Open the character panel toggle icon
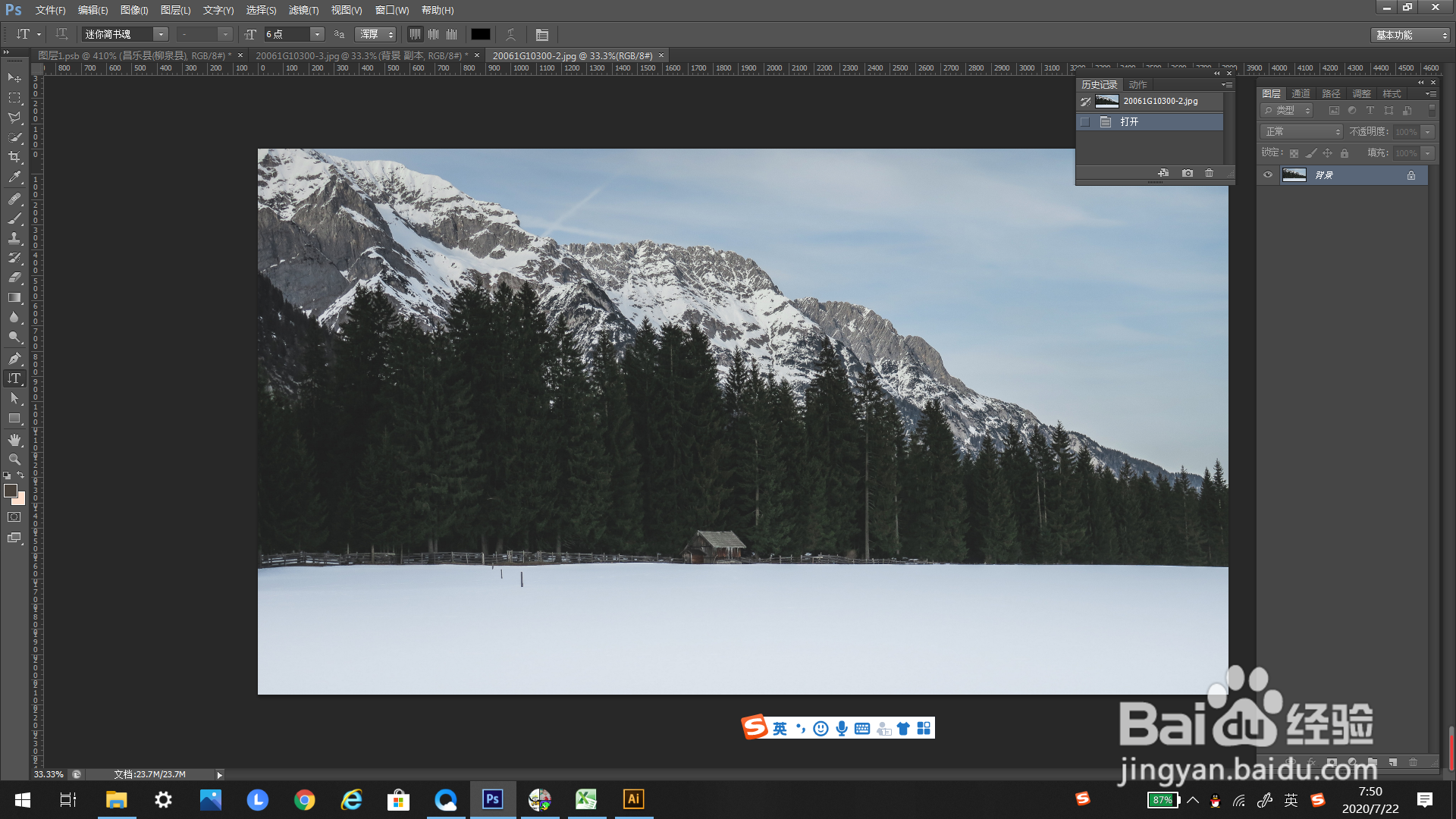1456x819 pixels. (x=542, y=35)
